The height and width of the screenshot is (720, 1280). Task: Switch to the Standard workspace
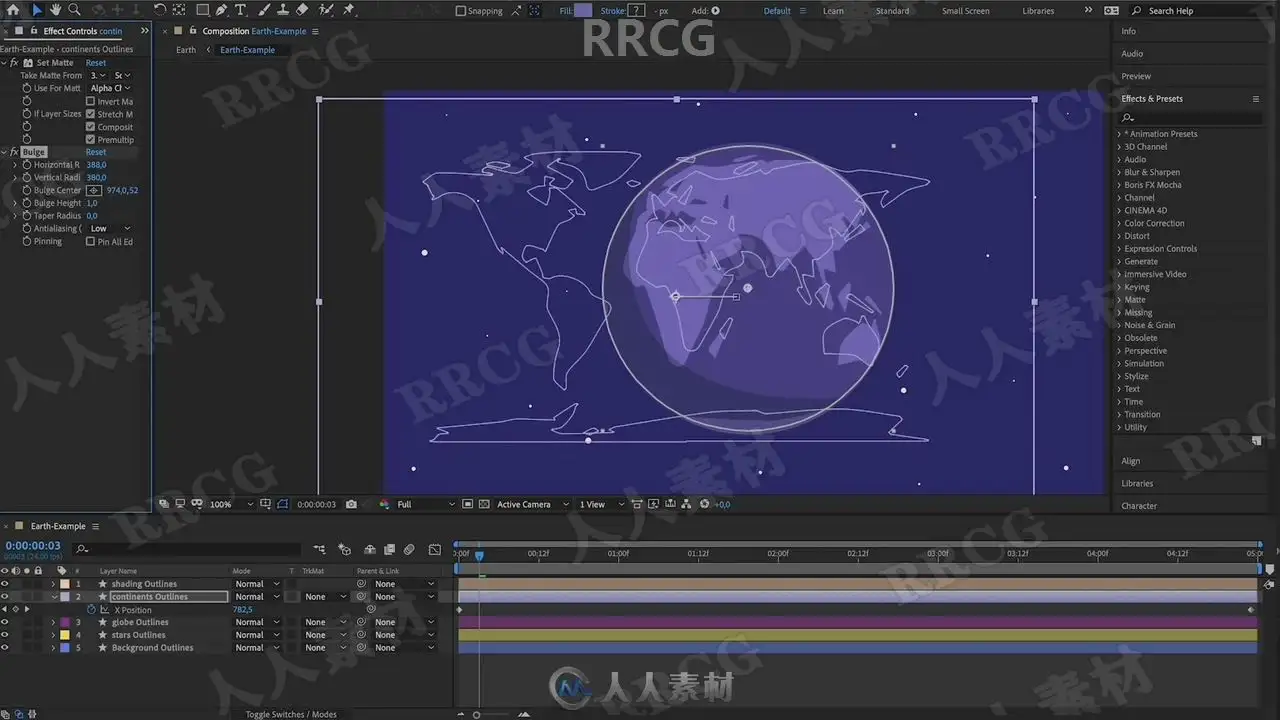pos(892,11)
